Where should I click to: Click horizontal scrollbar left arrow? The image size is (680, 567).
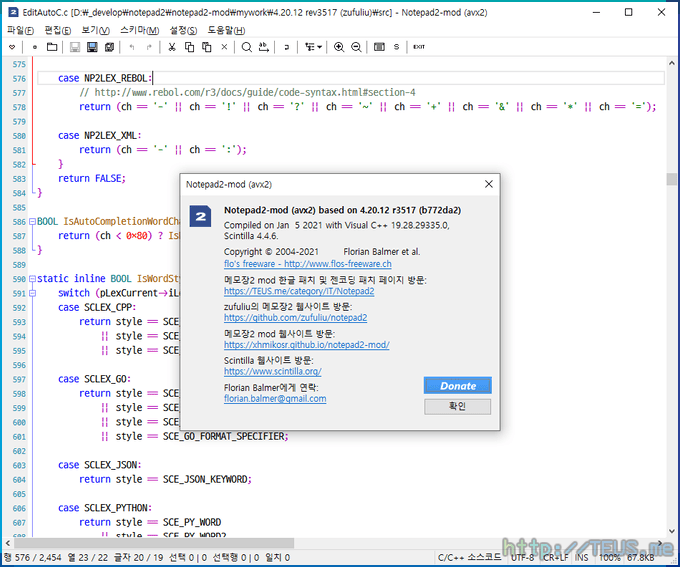pyautogui.click(x=8, y=543)
